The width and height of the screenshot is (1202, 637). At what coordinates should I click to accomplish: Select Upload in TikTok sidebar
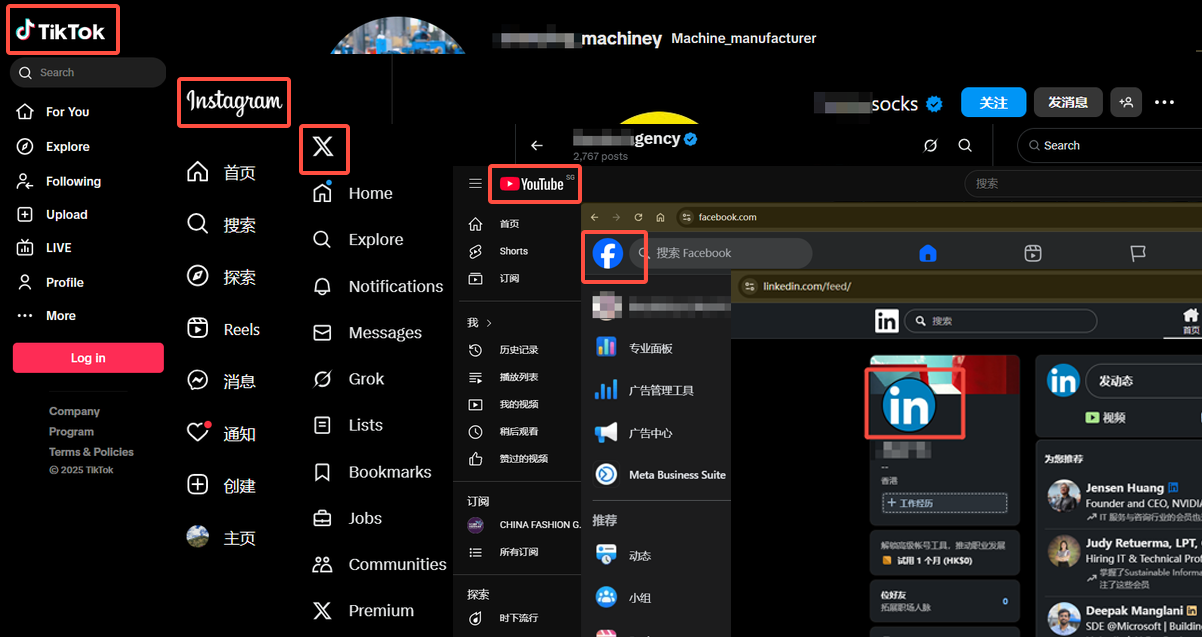click(52, 214)
